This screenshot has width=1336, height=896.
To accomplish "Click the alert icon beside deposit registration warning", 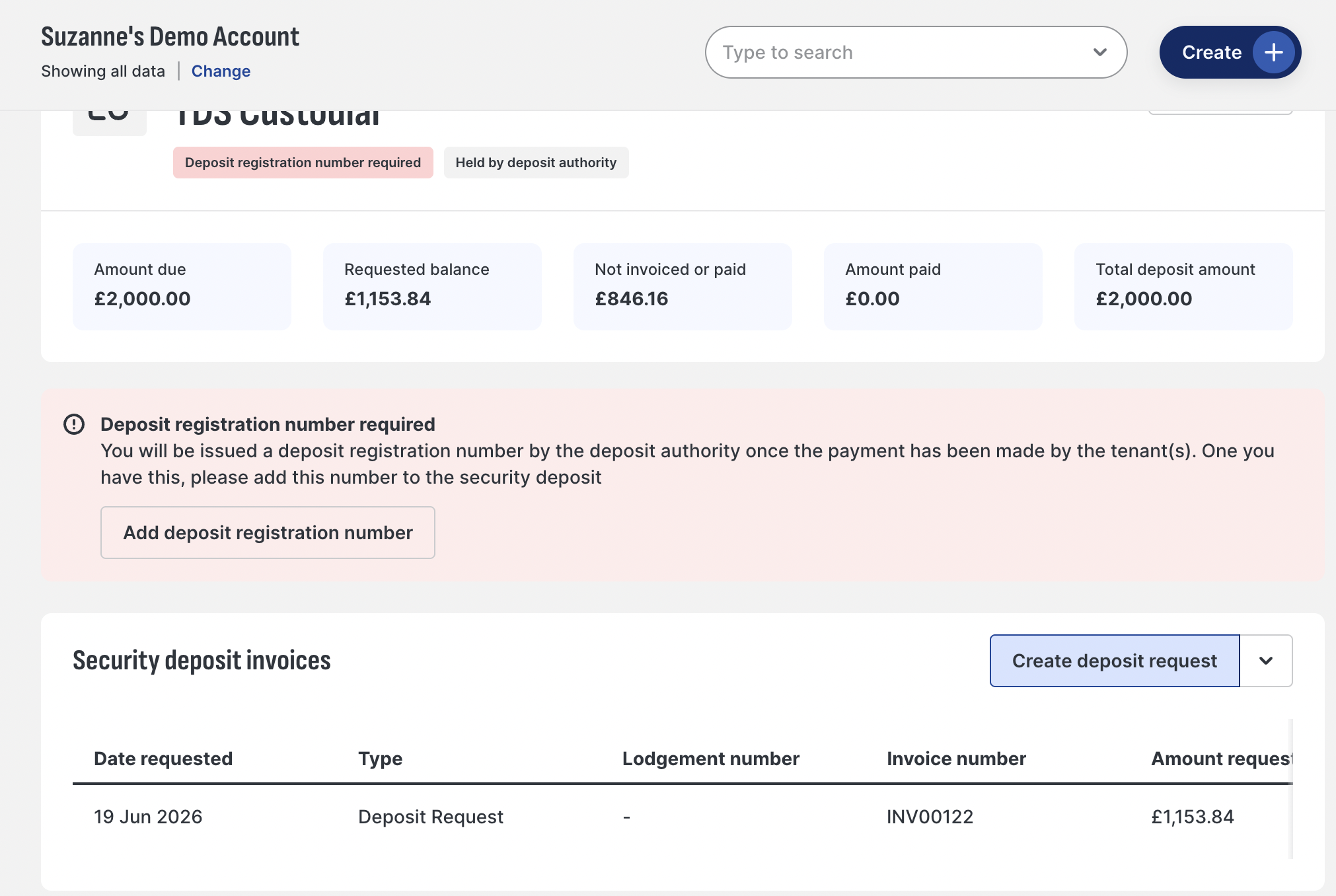I will coord(74,424).
